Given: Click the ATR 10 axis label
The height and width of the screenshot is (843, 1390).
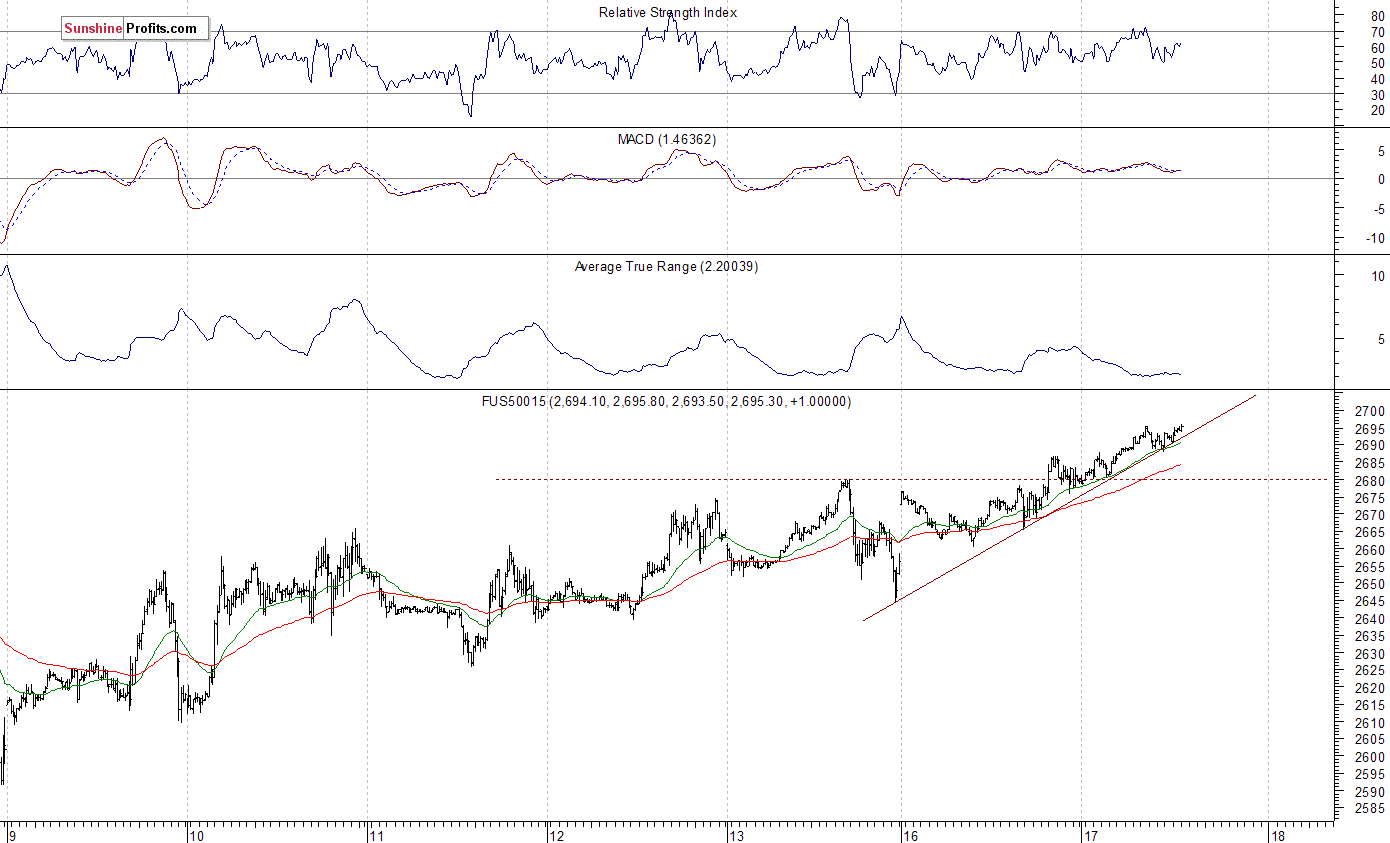Looking at the screenshot, I should pos(1378,276).
